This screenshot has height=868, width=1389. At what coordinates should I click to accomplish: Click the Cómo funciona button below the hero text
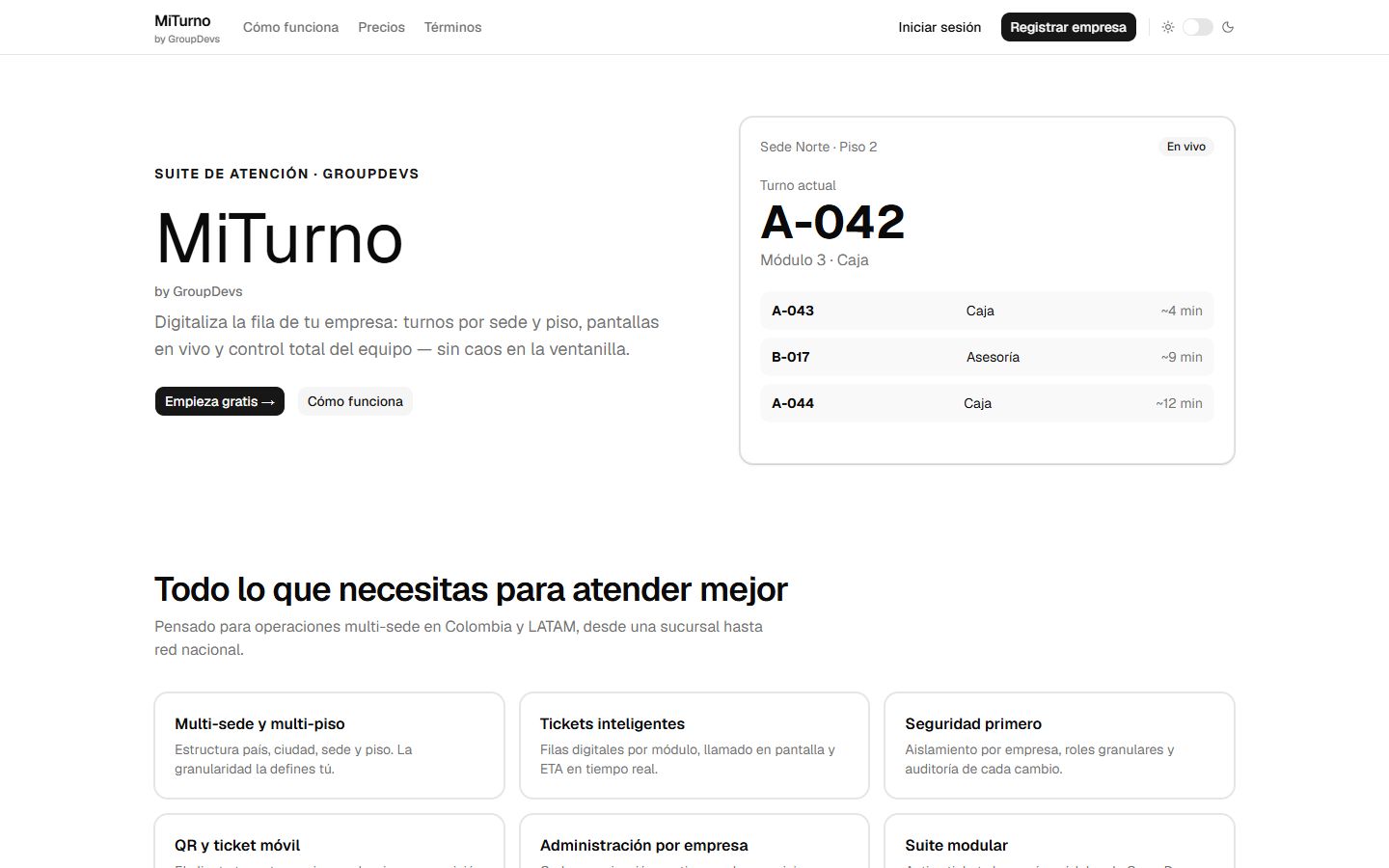click(355, 401)
